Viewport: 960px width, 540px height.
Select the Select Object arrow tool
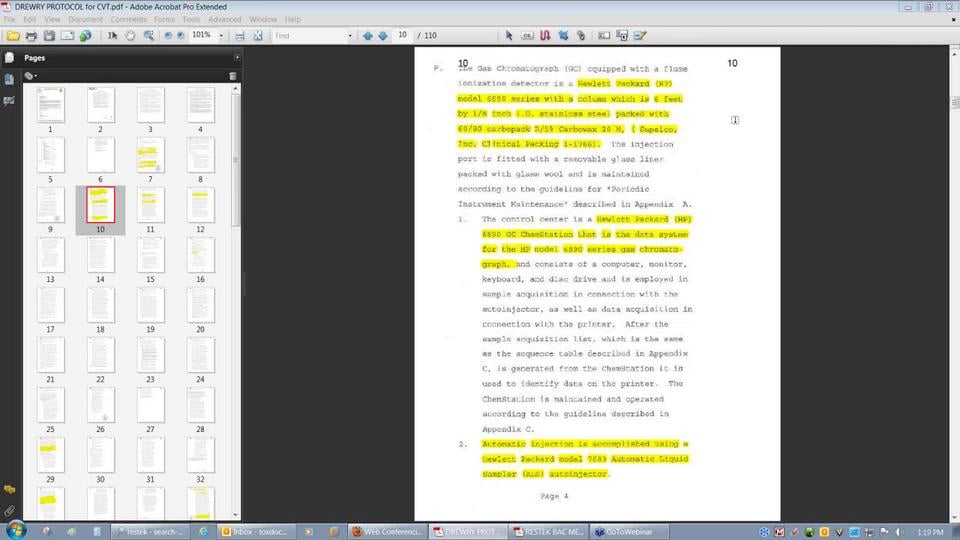[509, 36]
